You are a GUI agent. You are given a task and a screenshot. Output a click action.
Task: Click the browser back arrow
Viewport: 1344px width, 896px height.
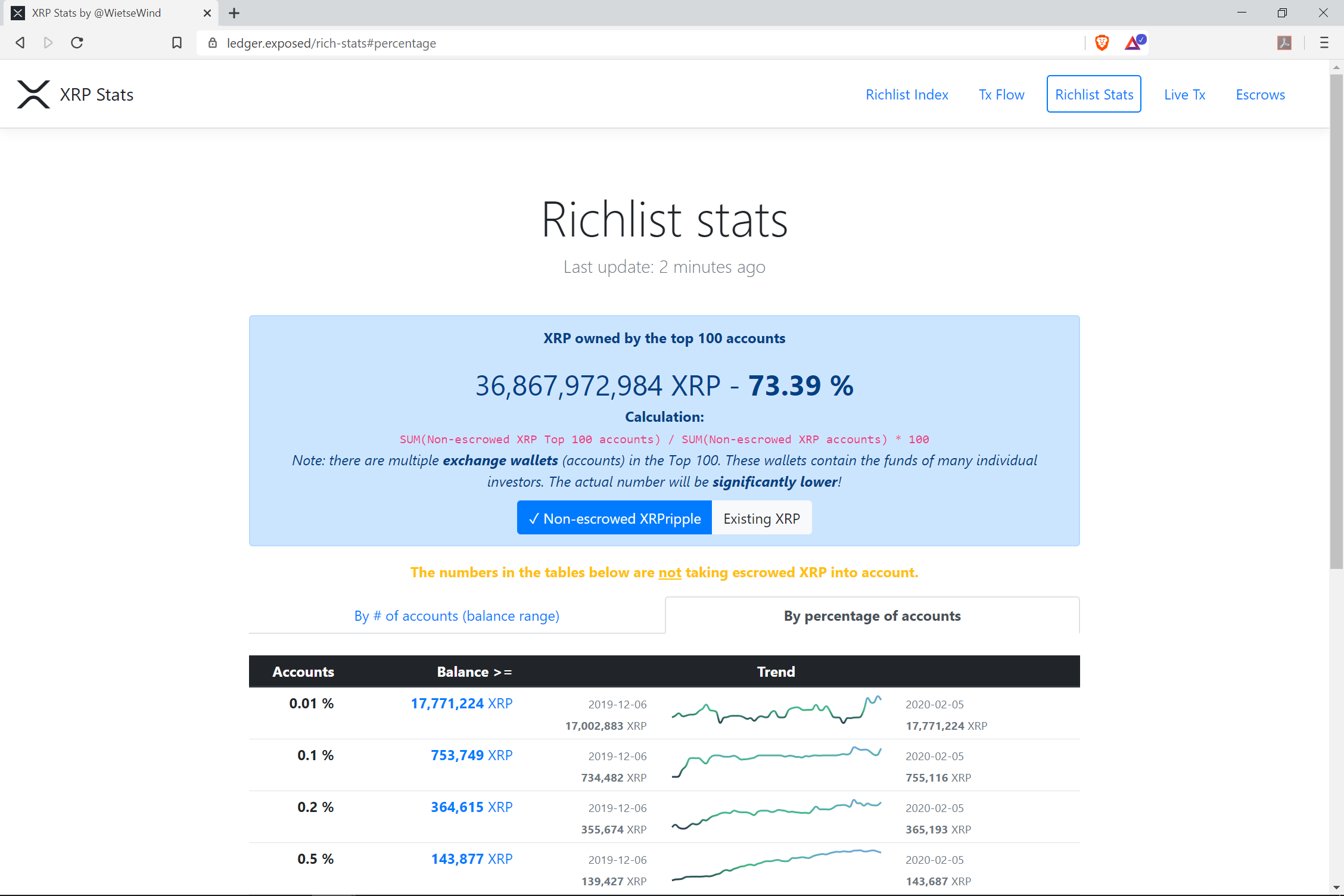click(20, 43)
